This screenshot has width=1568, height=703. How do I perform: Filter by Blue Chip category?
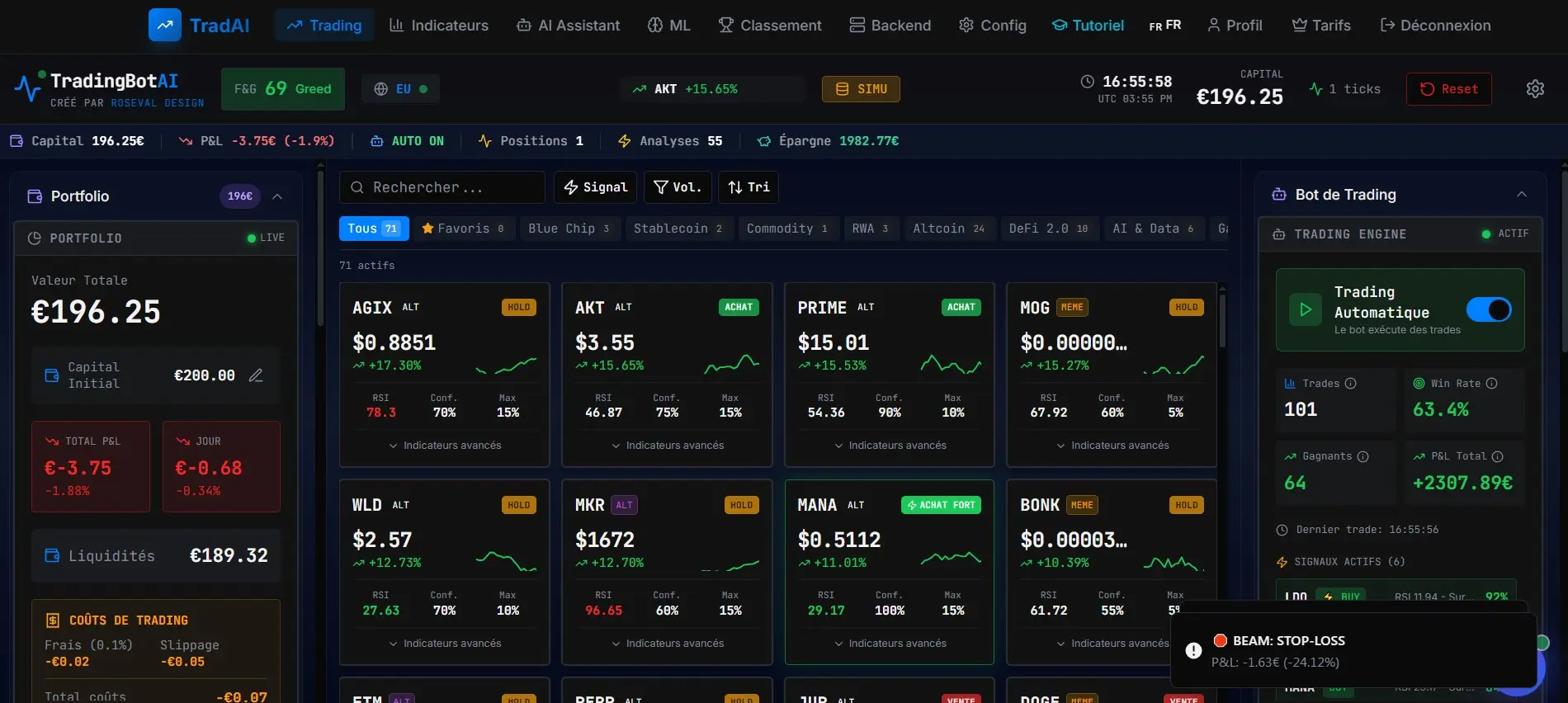pyautogui.click(x=569, y=229)
